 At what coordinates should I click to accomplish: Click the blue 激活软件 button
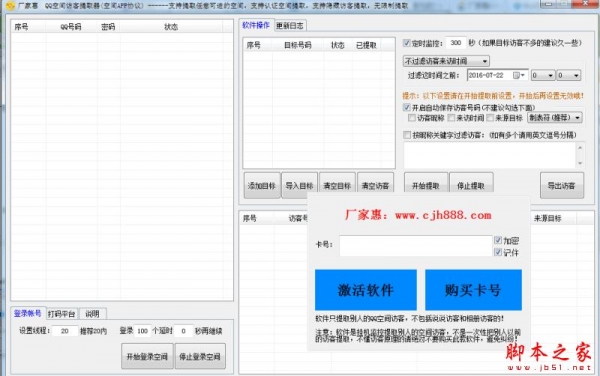(366, 290)
